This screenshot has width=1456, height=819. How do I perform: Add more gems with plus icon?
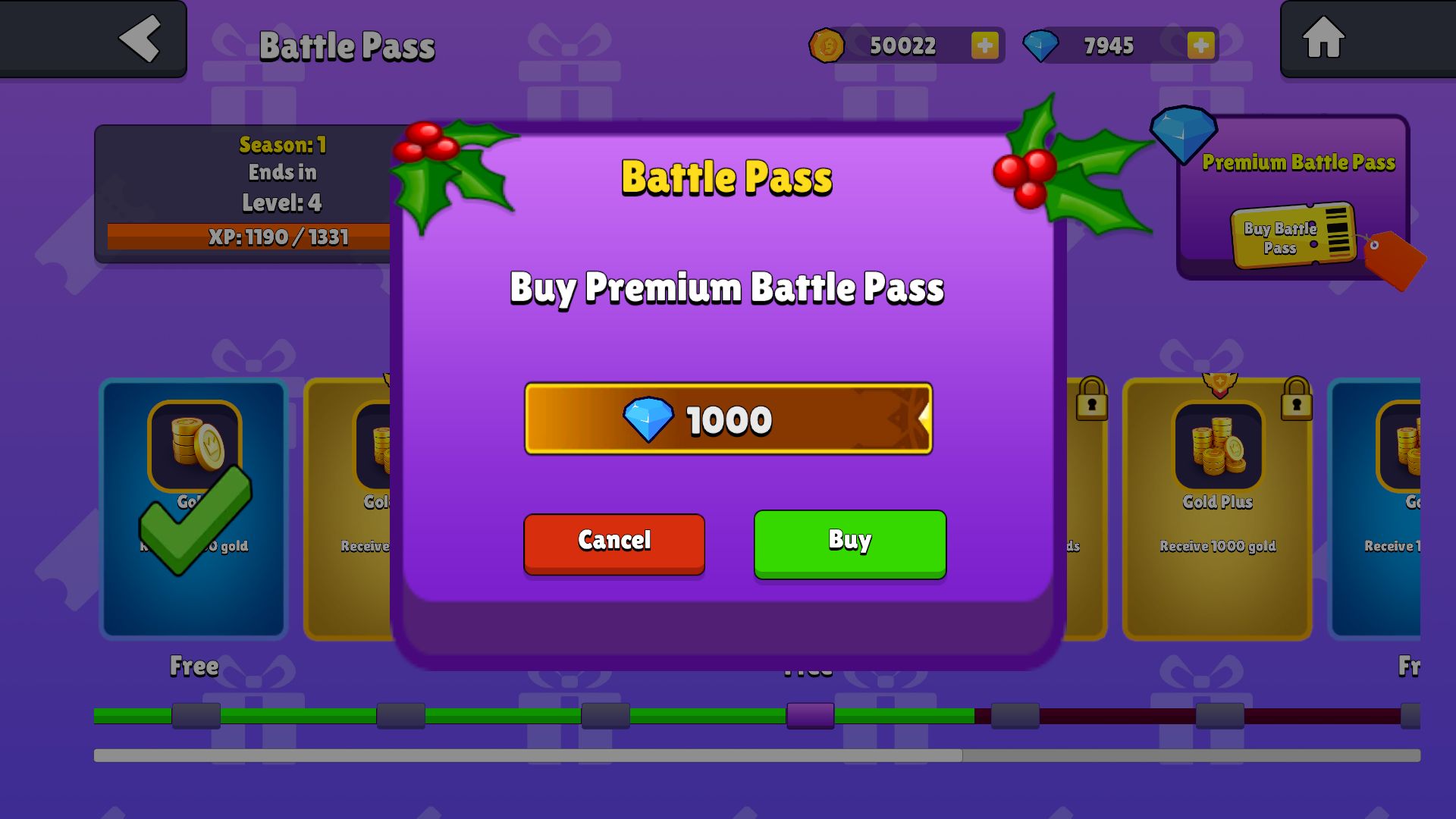[1200, 45]
